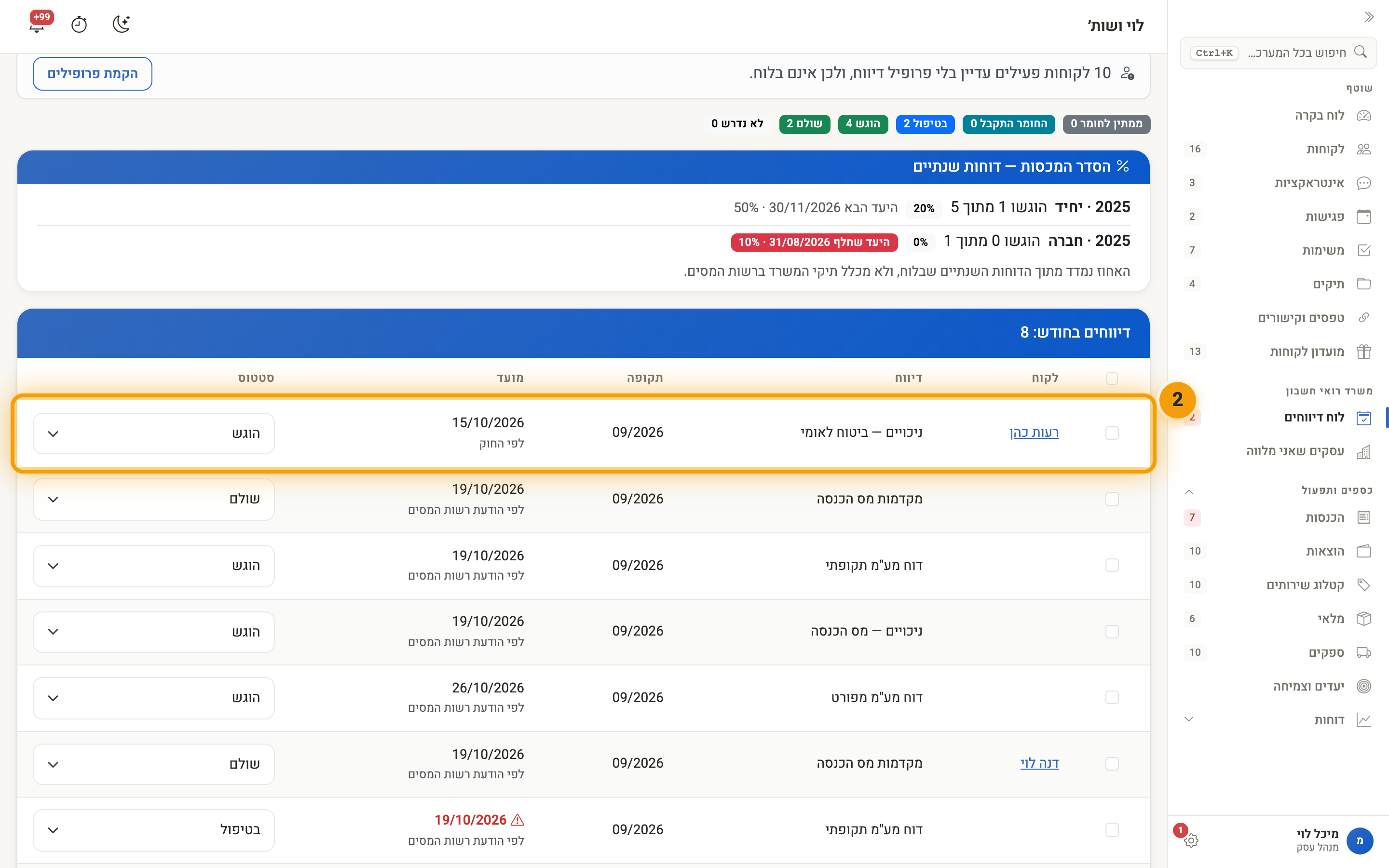Check the row ניכויים — מס הכנסה

pyautogui.click(x=1112, y=632)
